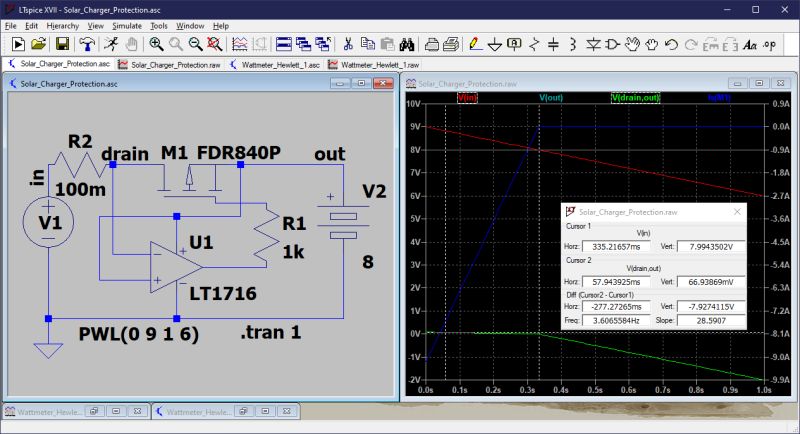Switch to Wattmeter_Hewlett_1.asc tab
800x434 pixels.
tap(274, 65)
